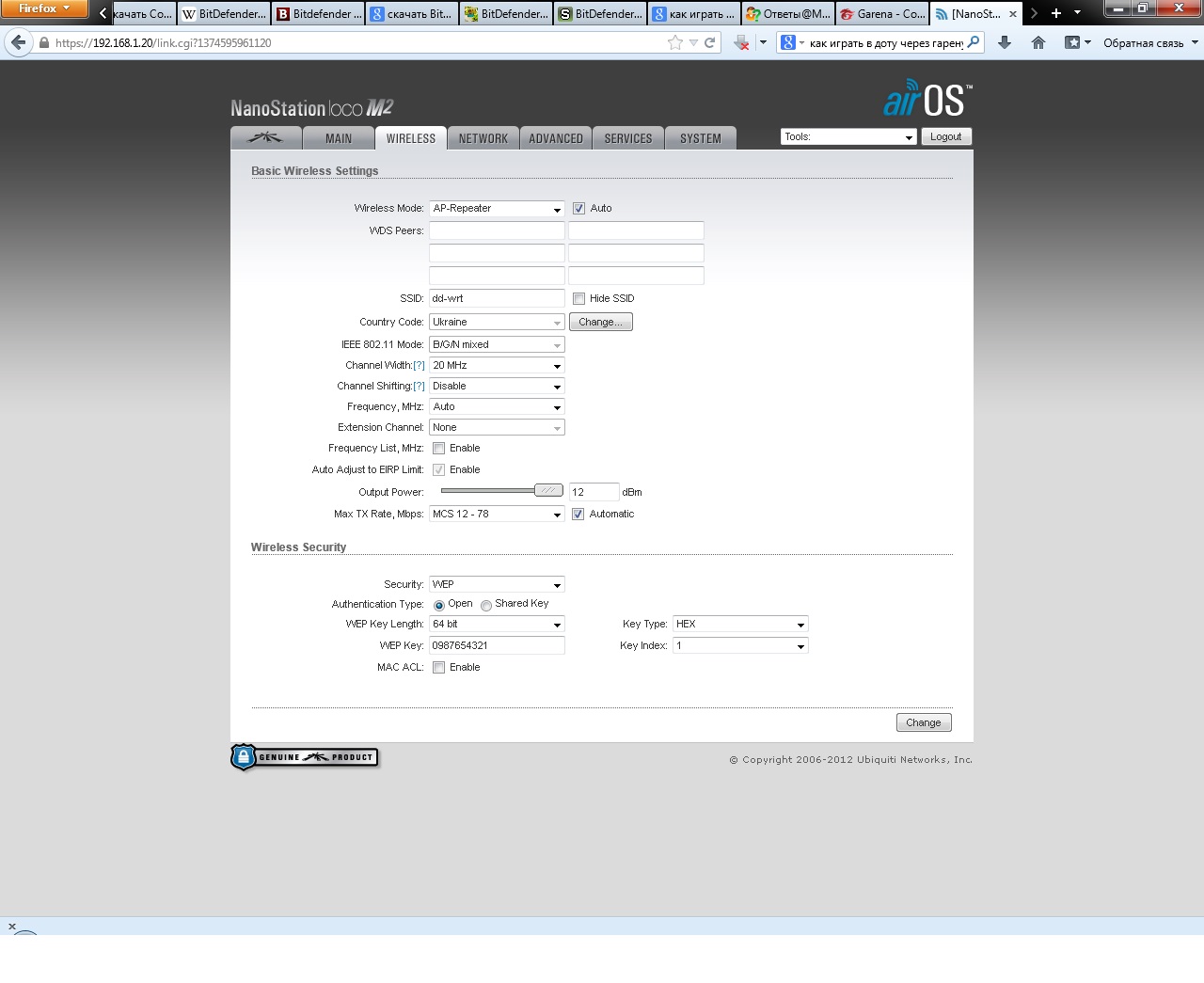
Task: Open the bookmarks menu icon
Action: pyautogui.click(x=1077, y=42)
